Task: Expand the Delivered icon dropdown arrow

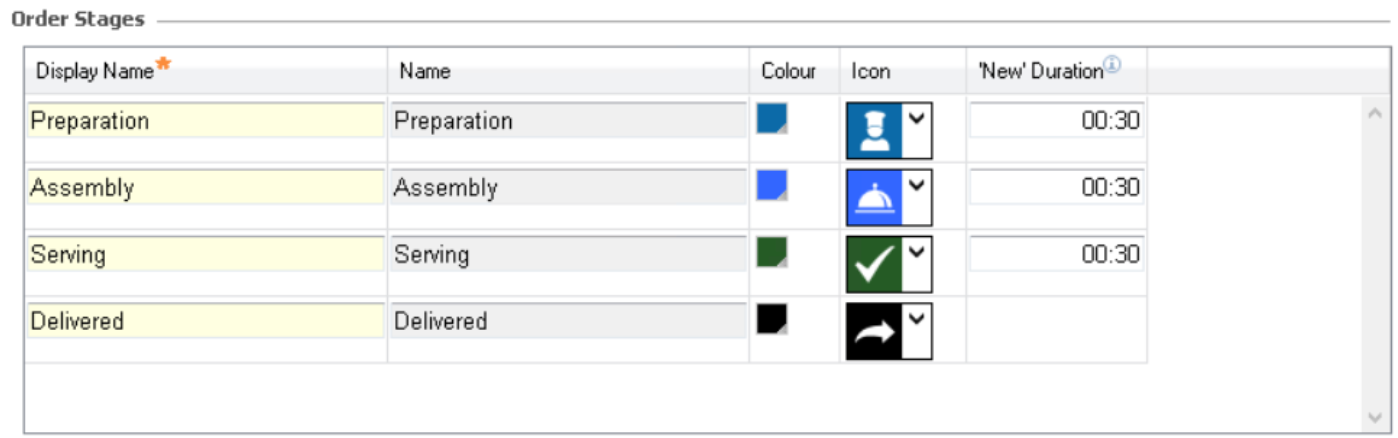Action: click(917, 320)
